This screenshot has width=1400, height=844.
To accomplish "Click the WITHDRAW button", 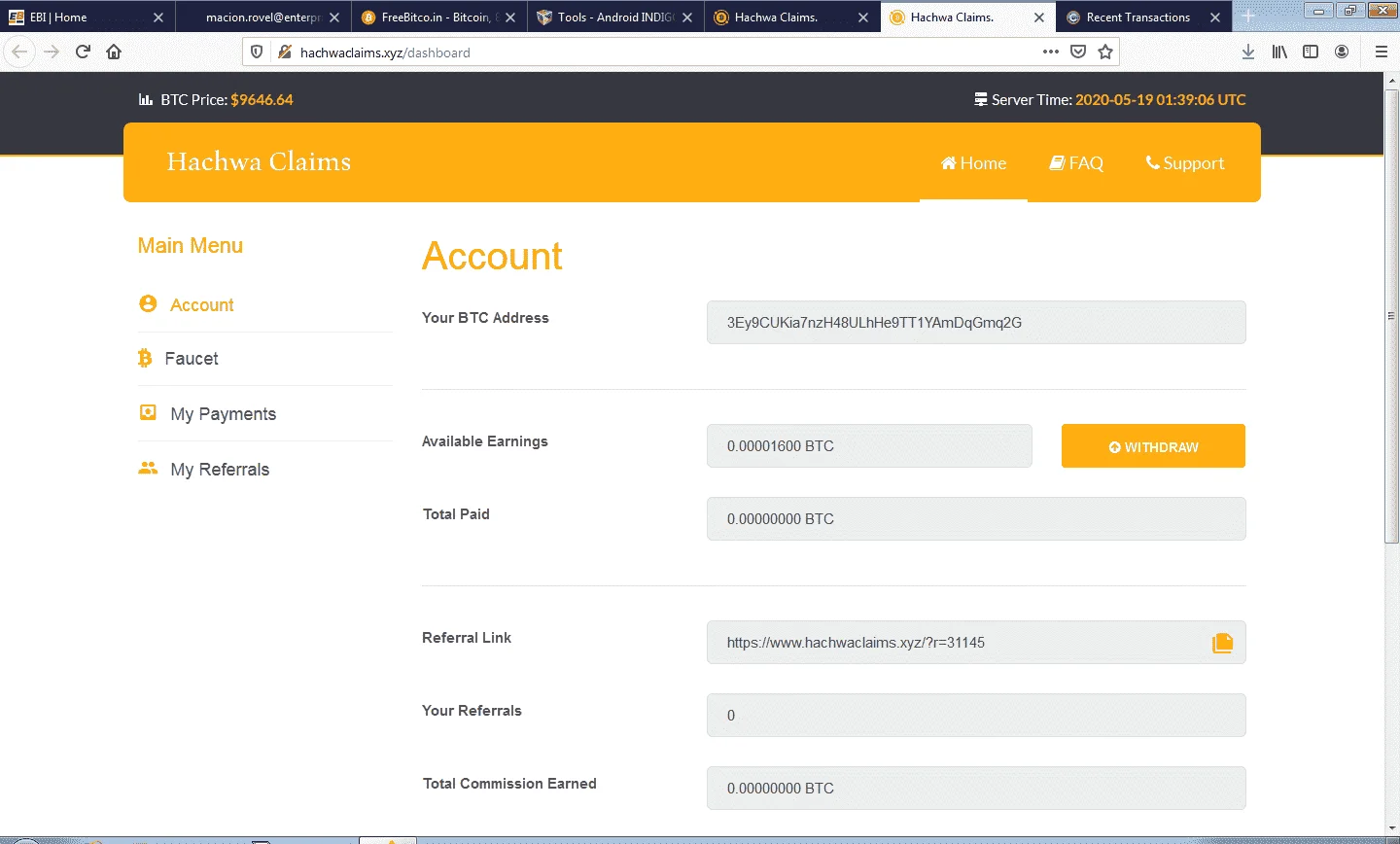I will (1153, 446).
